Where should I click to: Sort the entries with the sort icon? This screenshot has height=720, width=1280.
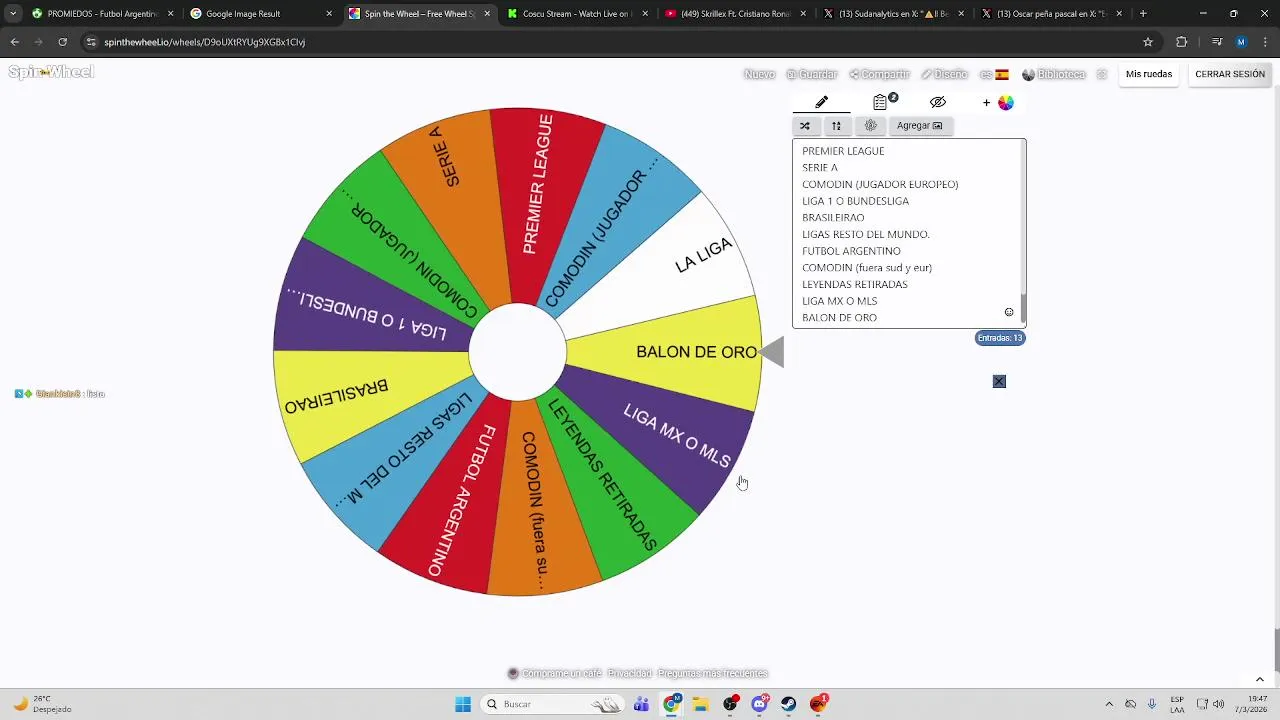tap(836, 125)
